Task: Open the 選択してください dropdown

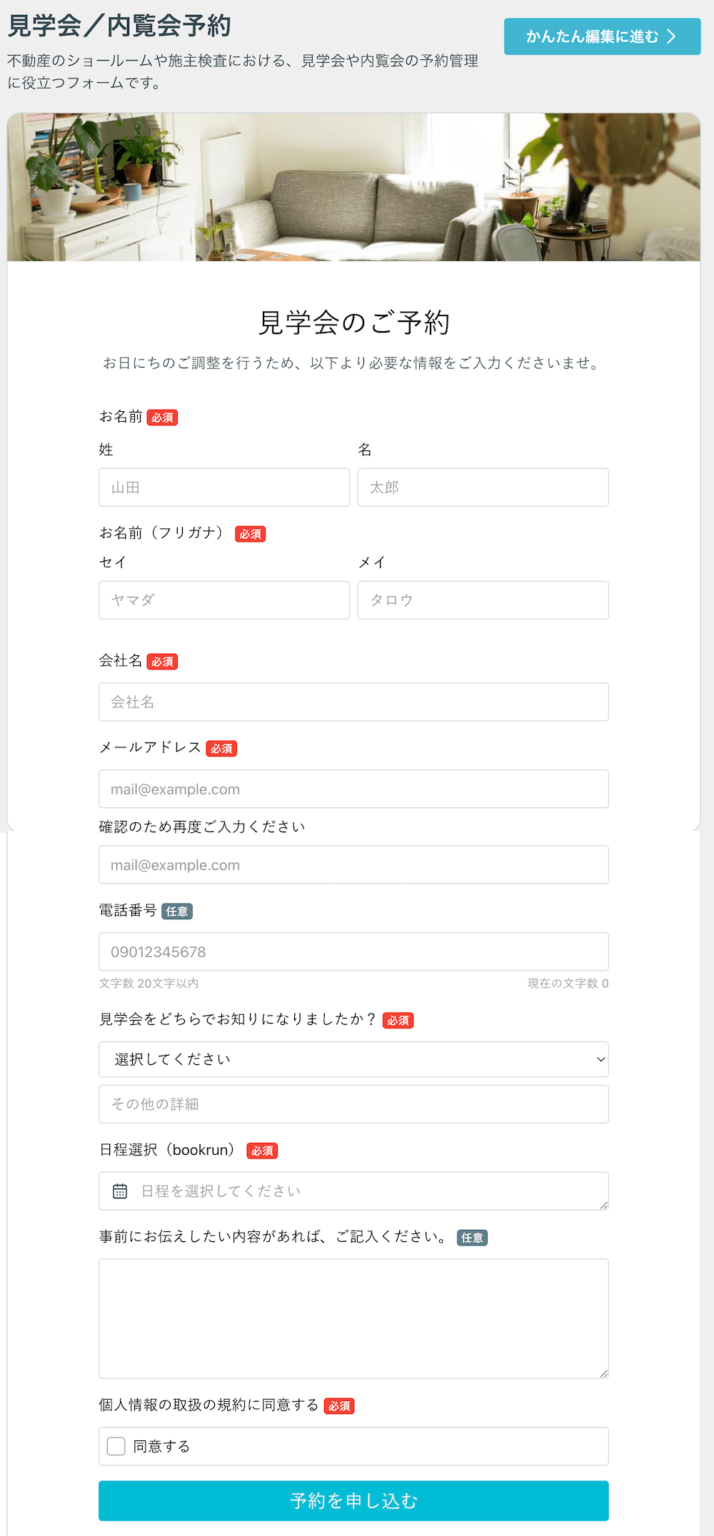Action: [353, 1058]
